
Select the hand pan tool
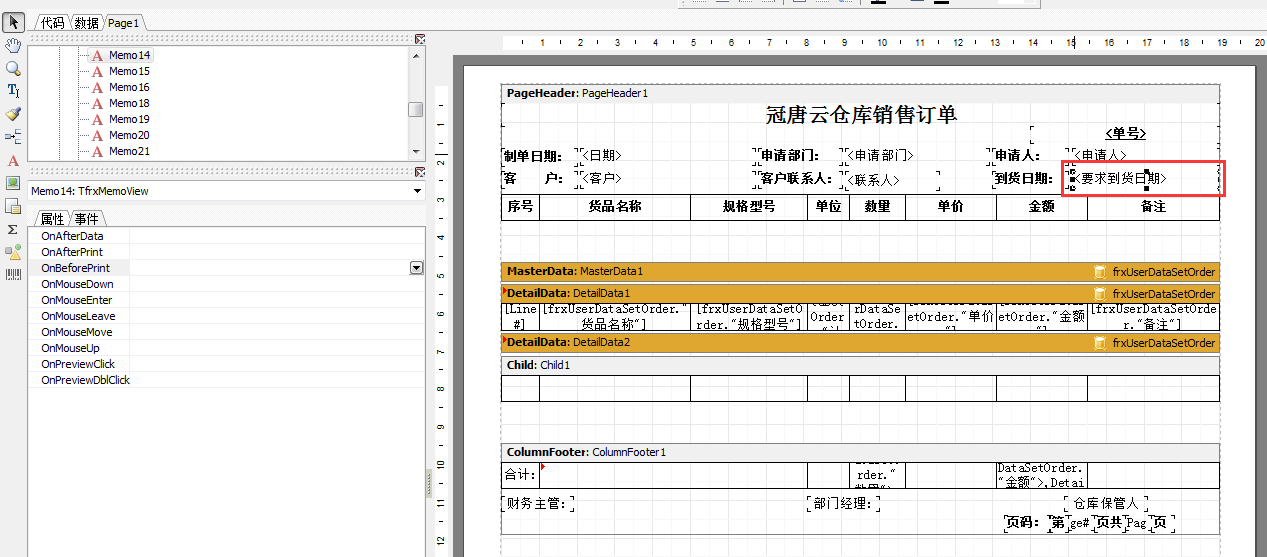click(13, 45)
